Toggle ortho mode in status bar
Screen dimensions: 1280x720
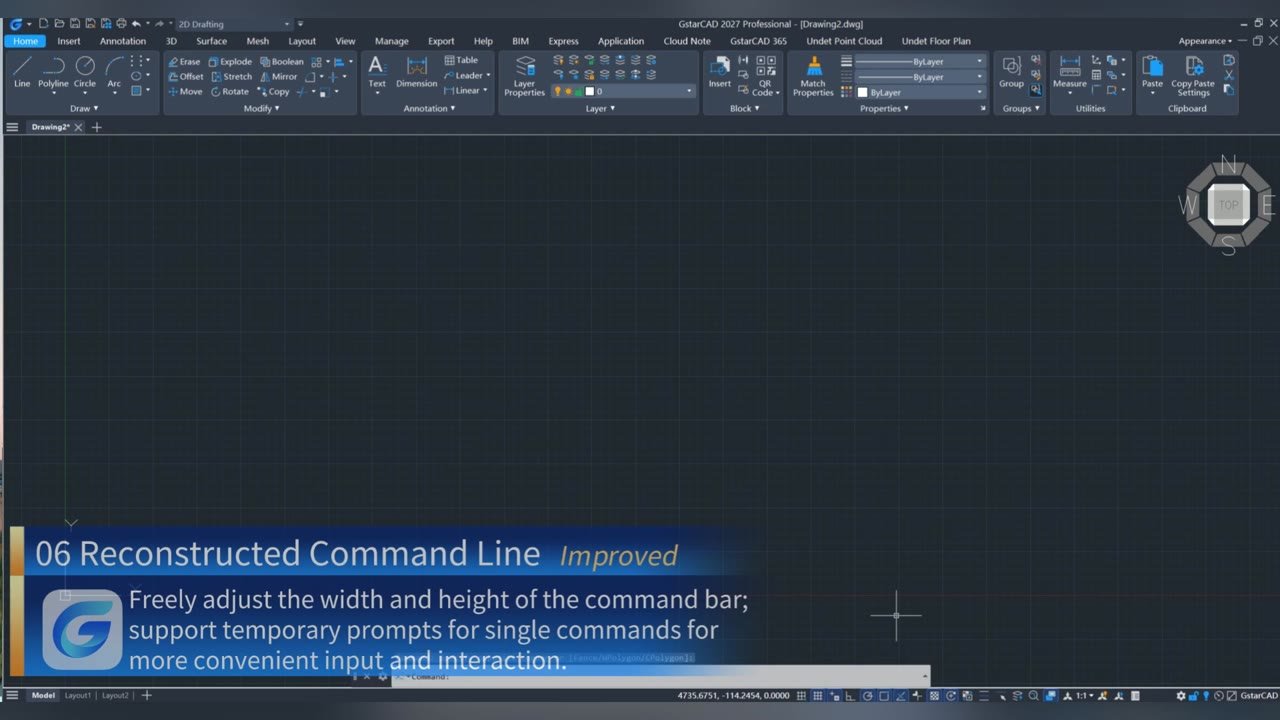tap(851, 696)
